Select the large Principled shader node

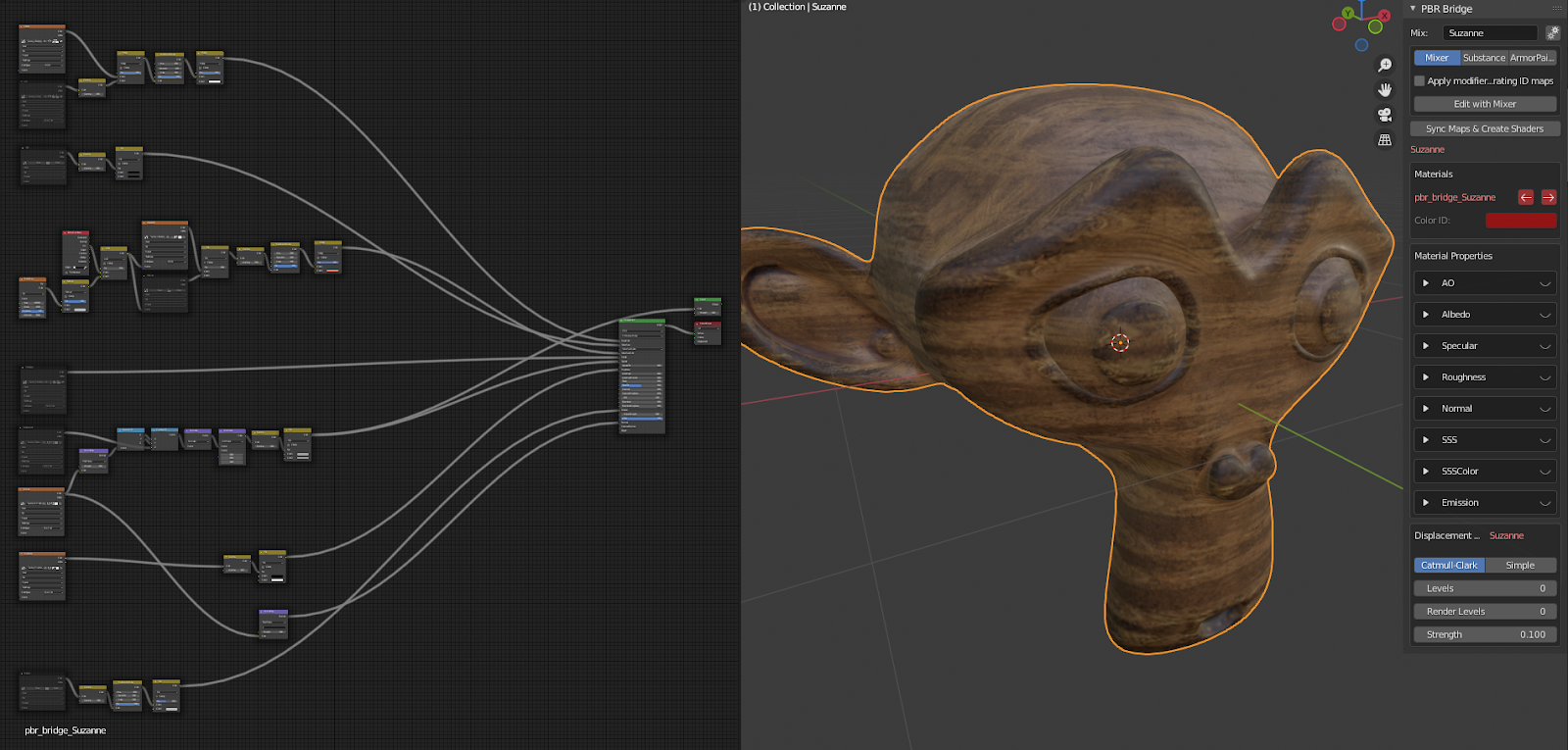pos(642,375)
